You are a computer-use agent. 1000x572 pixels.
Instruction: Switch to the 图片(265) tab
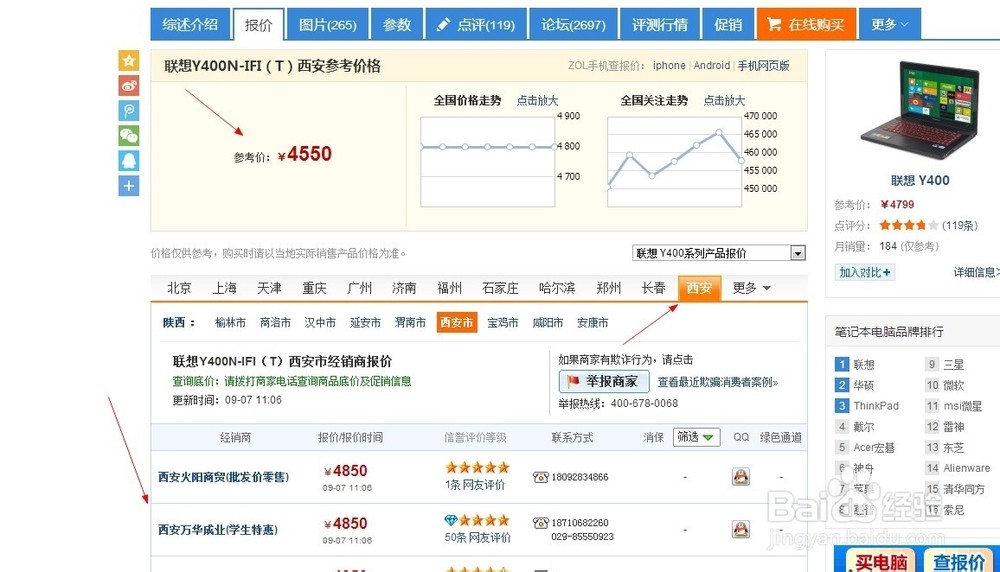click(x=328, y=24)
